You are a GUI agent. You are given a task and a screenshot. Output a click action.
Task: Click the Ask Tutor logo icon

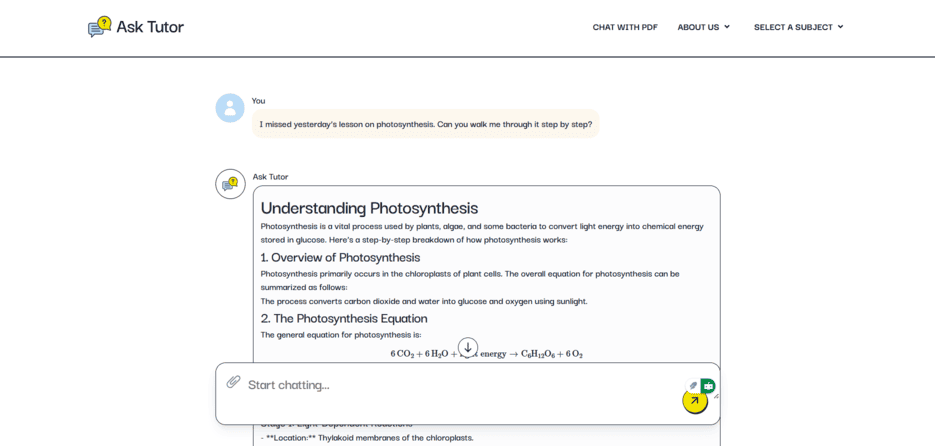coord(99,27)
